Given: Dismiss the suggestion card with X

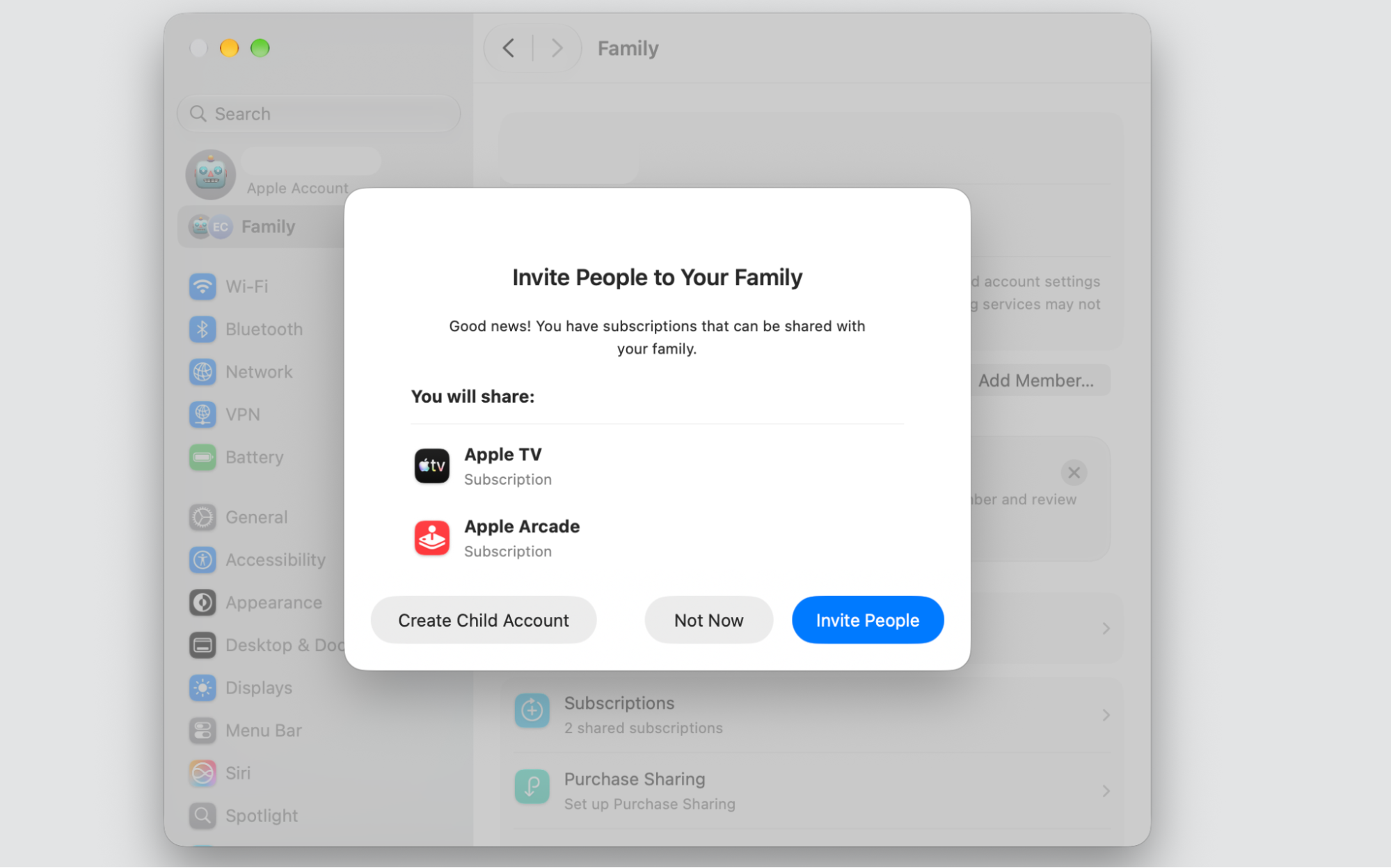Looking at the screenshot, I should pyautogui.click(x=1074, y=473).
